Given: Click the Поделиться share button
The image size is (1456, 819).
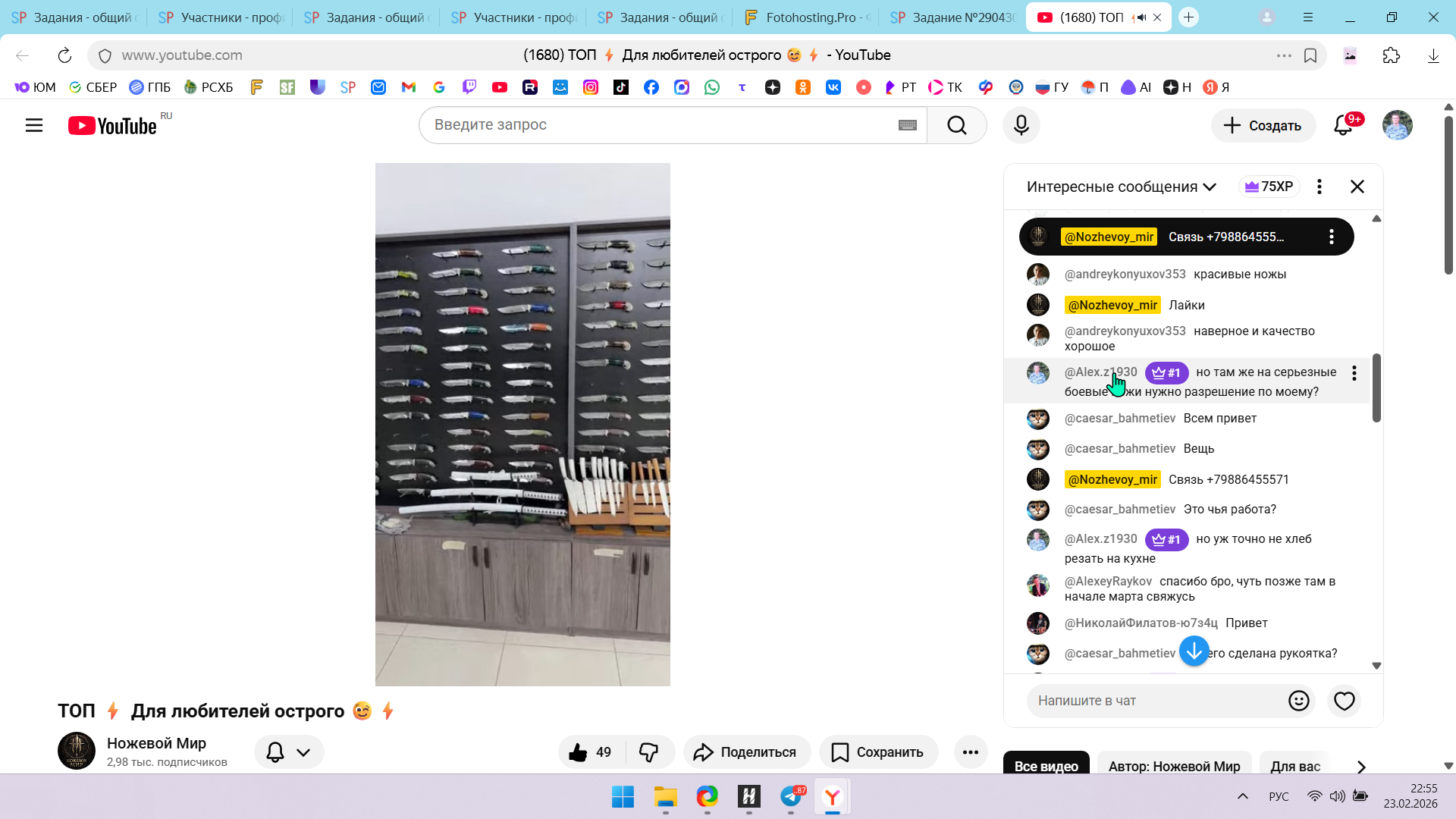Looking at the screenshot, I should click(746, 752).
